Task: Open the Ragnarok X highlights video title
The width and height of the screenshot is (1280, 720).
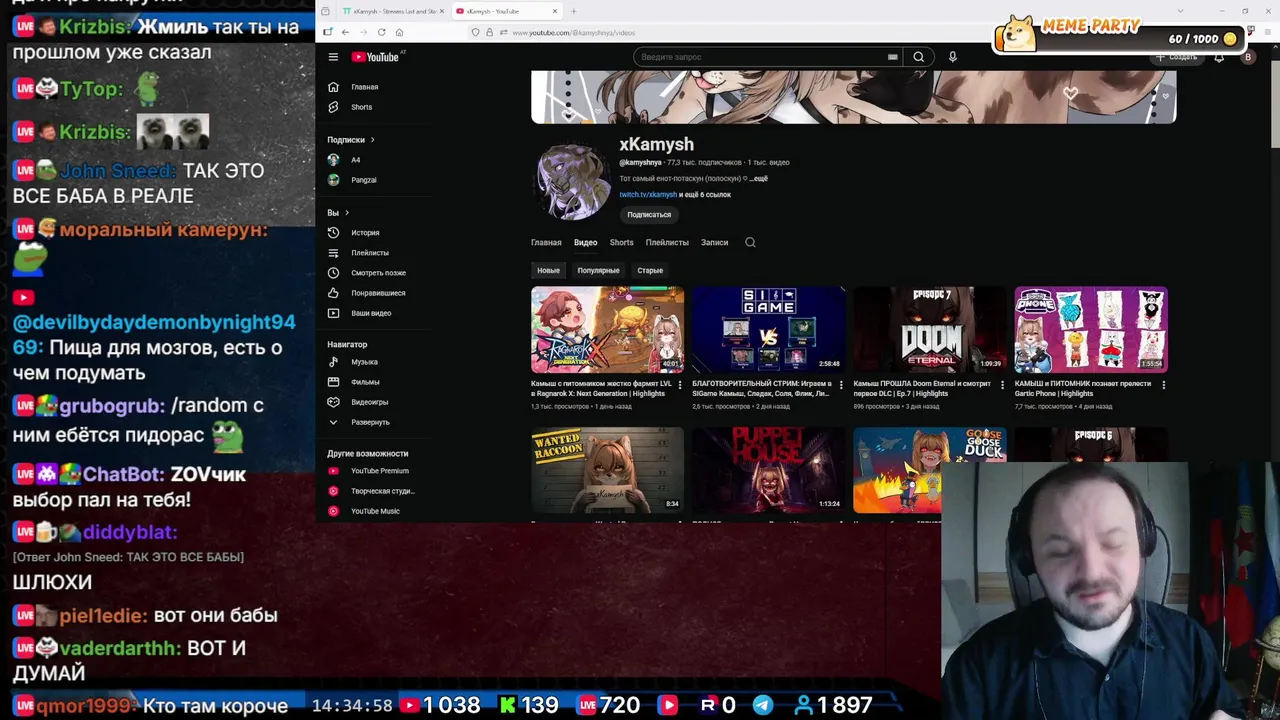Action: [x=601, y=388]
